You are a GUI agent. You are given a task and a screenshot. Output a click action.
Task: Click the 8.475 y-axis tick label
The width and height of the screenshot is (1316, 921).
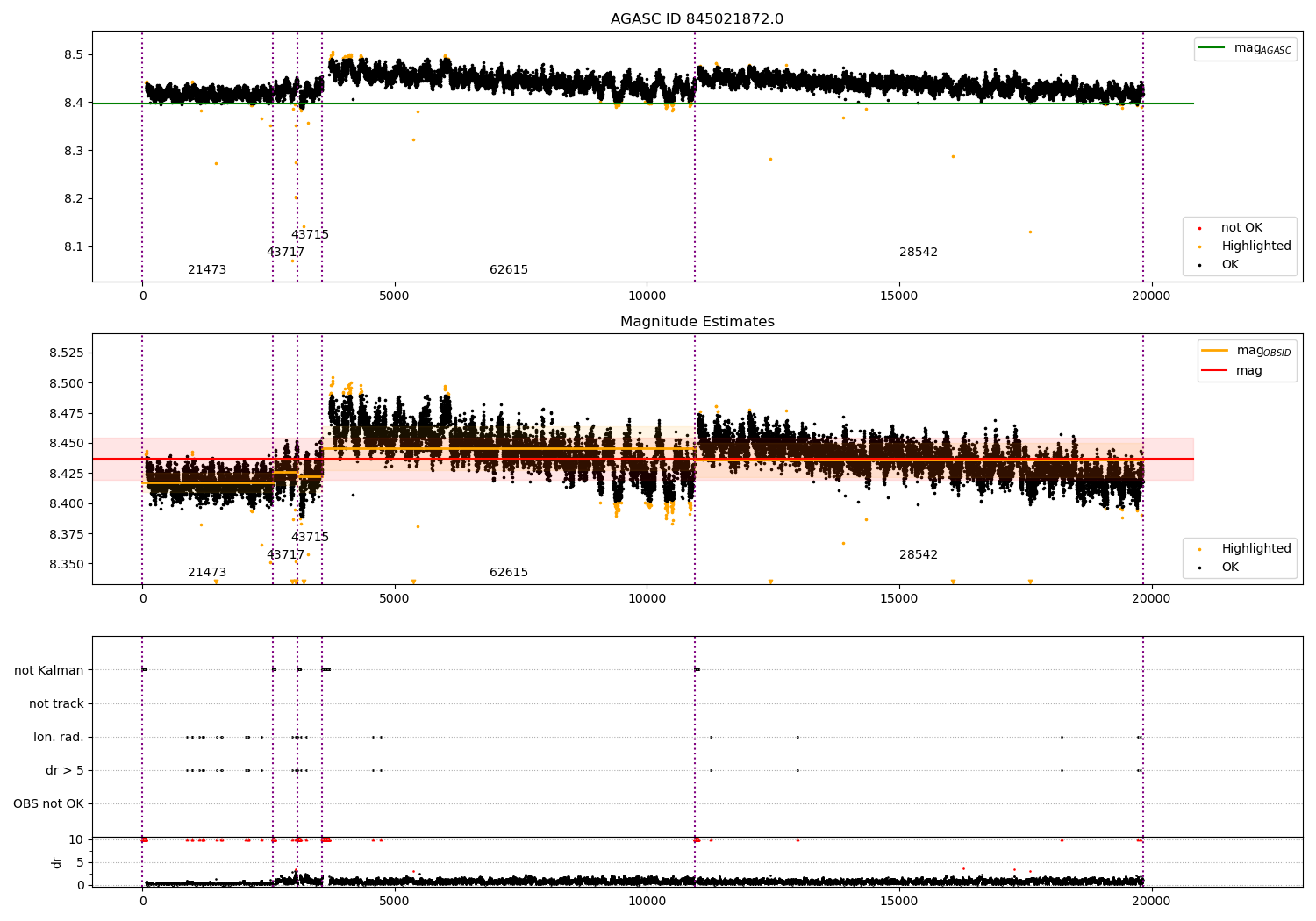coord(67,414)
